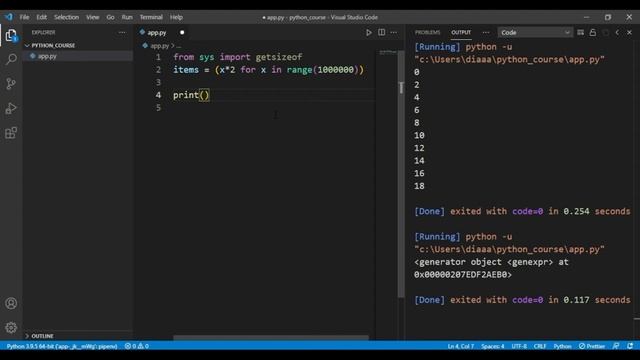Image resolution: width=640 pixels, height=360 pixels.
Task: Open the feedback icon in status bar
Action: [616, 346]
